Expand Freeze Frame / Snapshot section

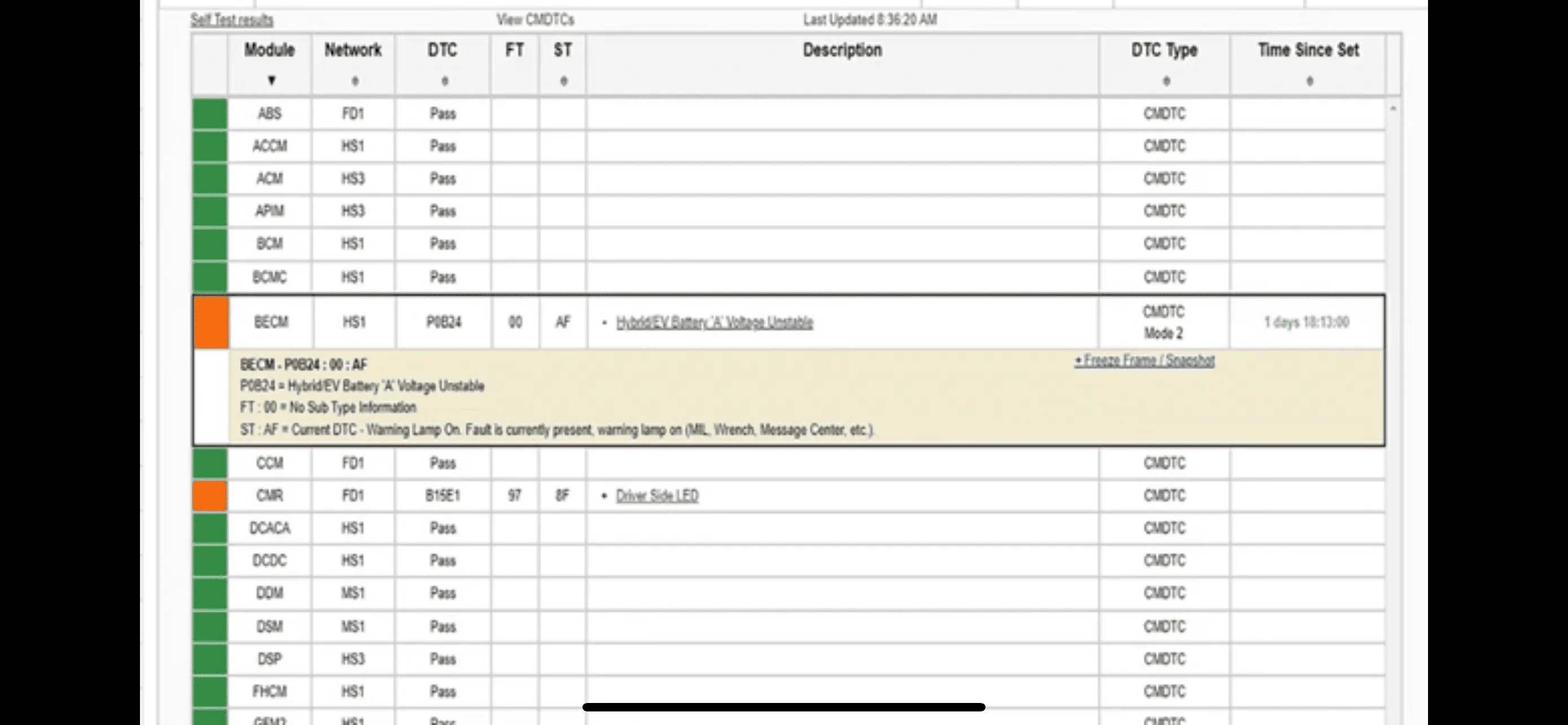(x=1144, y=360)
